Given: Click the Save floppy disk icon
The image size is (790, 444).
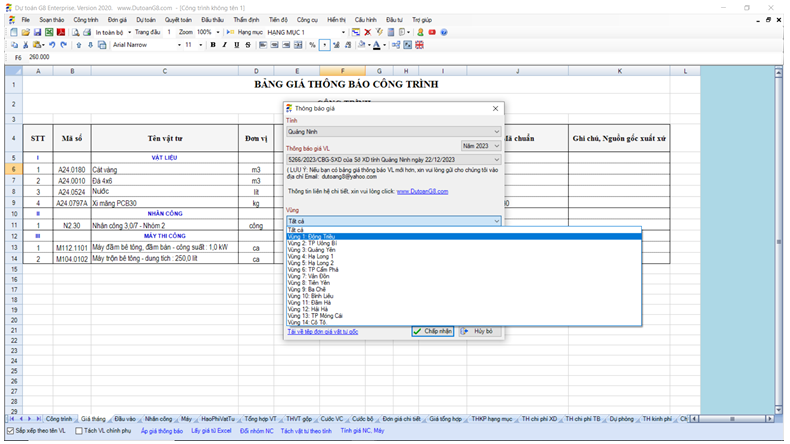Looking at the screenshot, I should pyautogui.click(x=37, y=32).
